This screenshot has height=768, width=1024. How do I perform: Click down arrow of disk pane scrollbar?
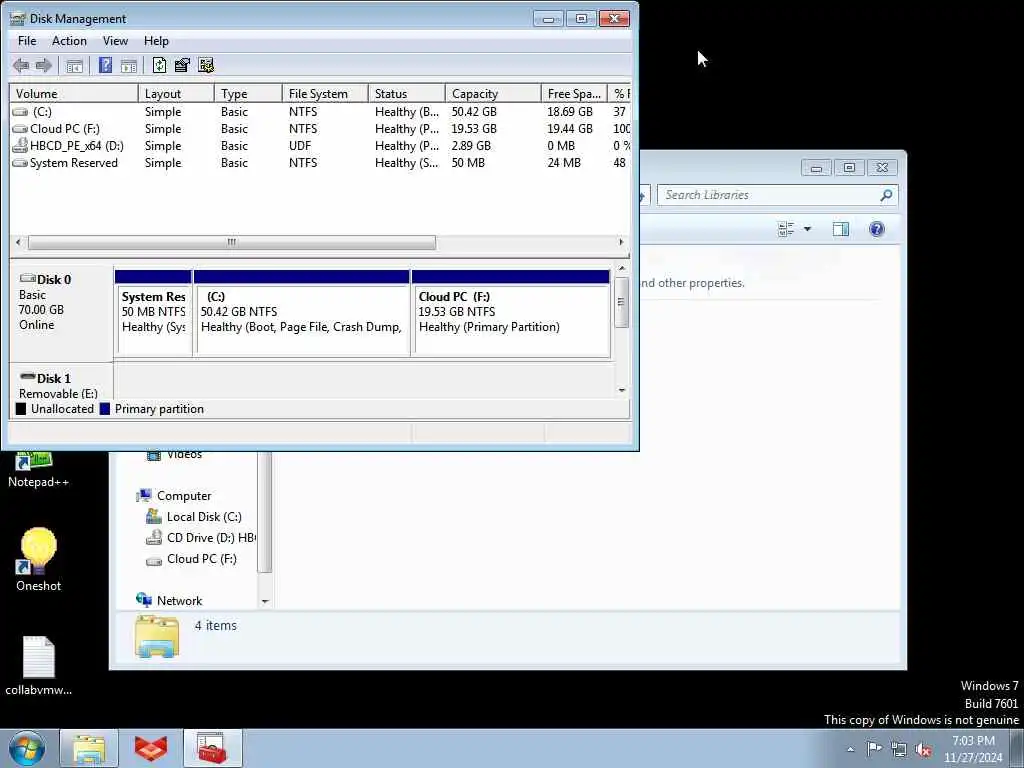[x=622, y=390]
